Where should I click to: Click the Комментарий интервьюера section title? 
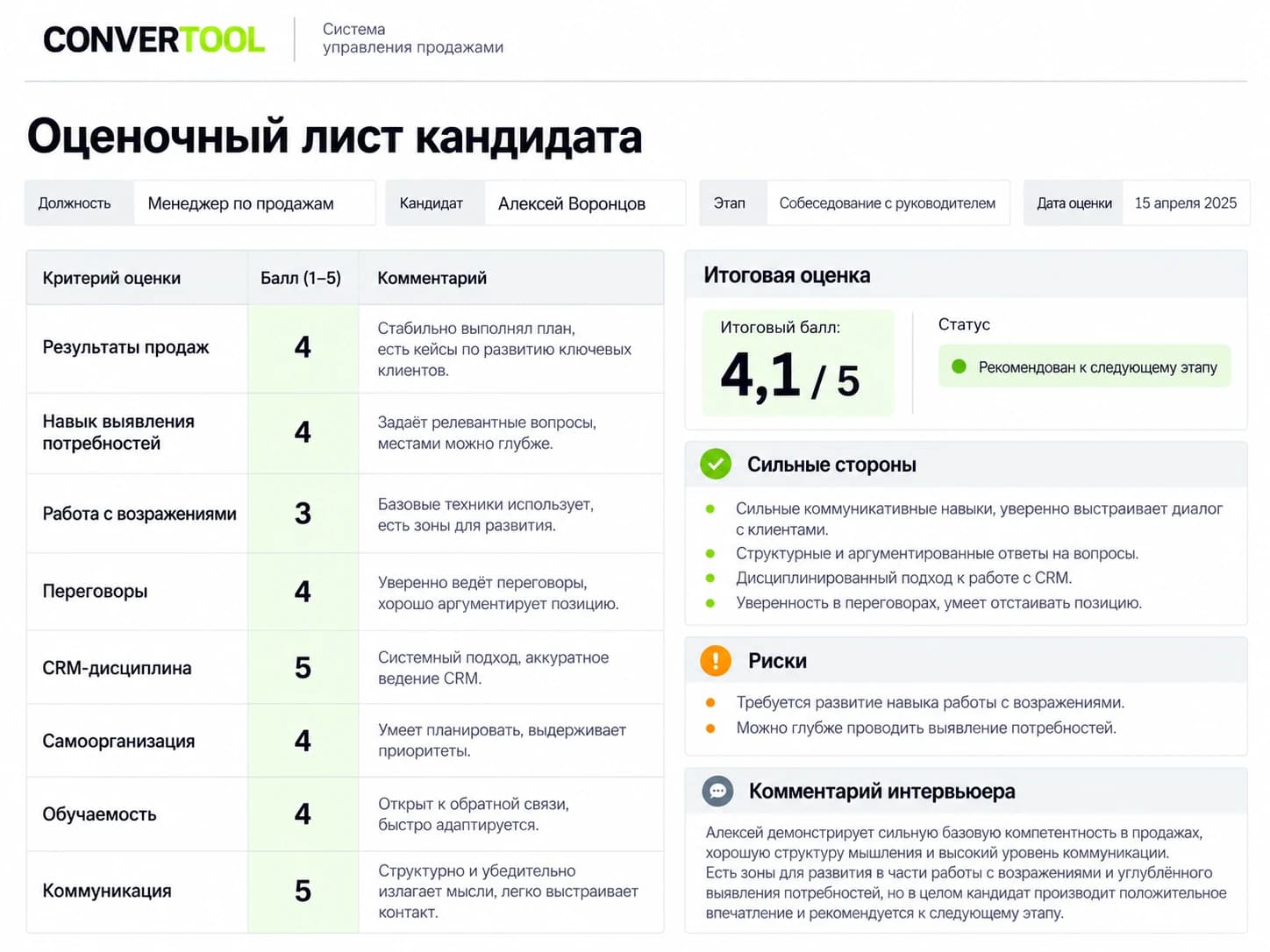tap(881, 792)
